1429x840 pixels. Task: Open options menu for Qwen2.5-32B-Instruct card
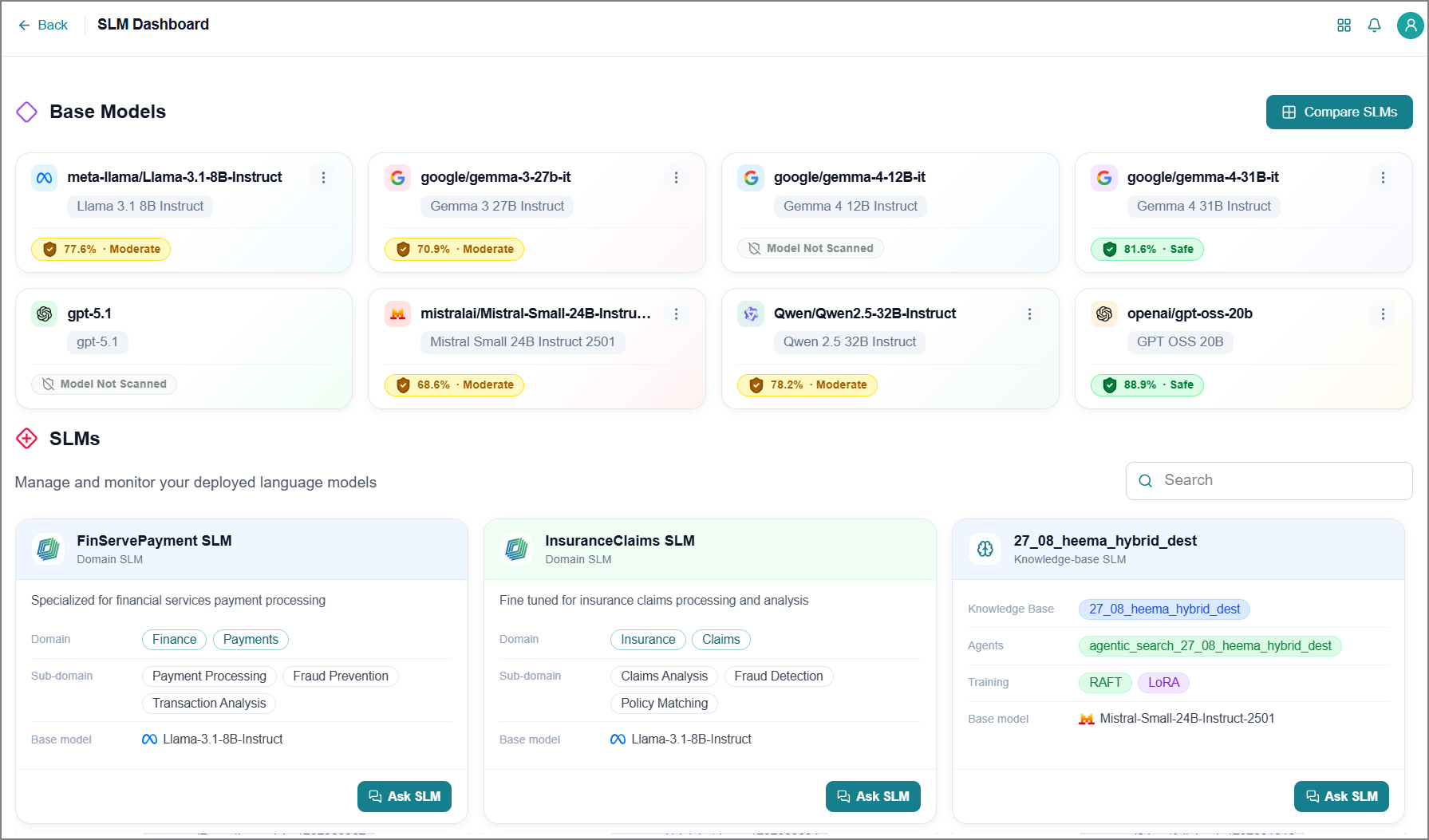click(x=1029, y=314)
